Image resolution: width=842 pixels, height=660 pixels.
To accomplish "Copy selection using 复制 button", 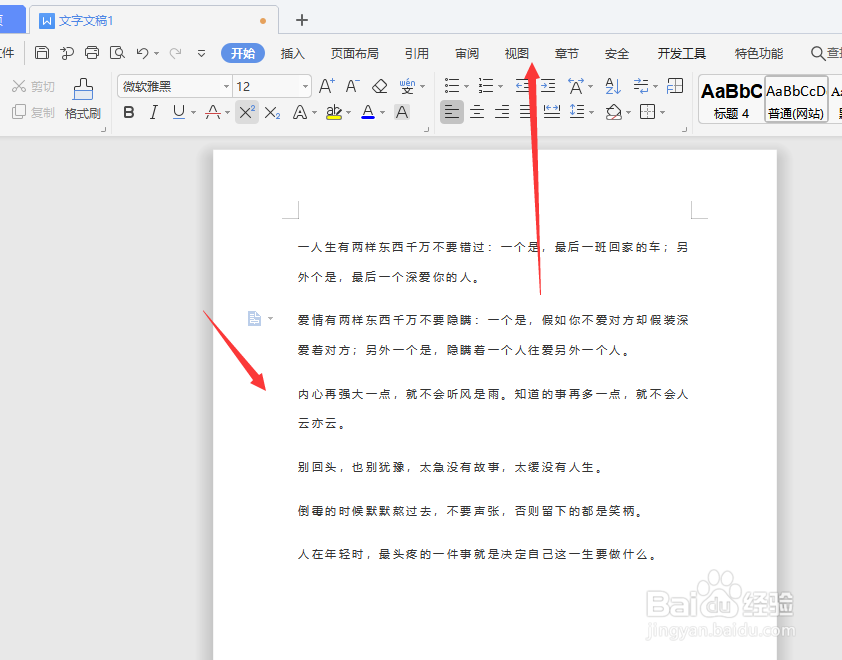I will [33, 112].
